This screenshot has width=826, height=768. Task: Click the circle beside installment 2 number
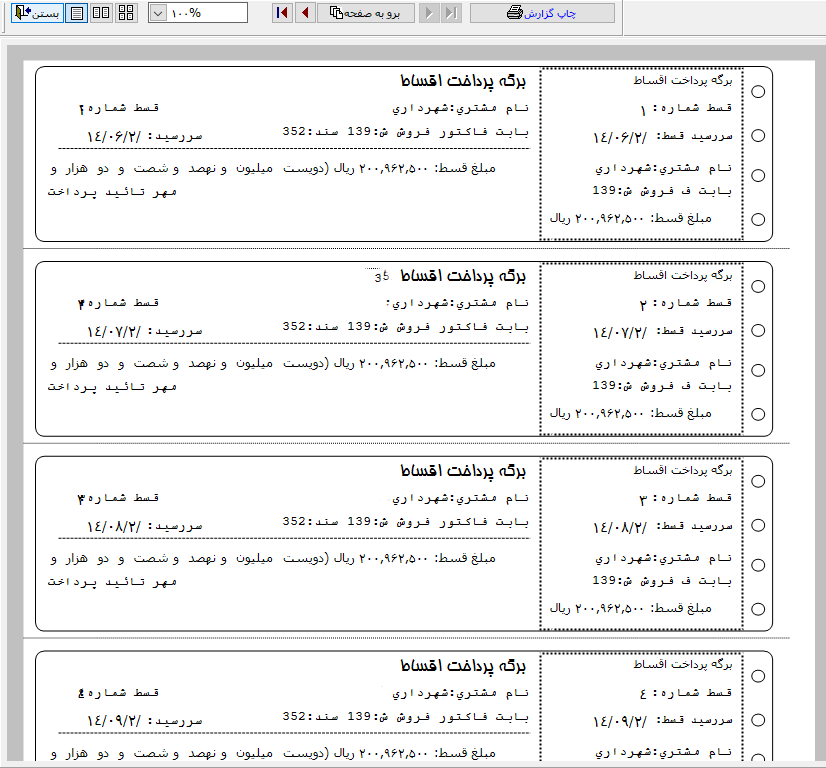pos(758,287)
